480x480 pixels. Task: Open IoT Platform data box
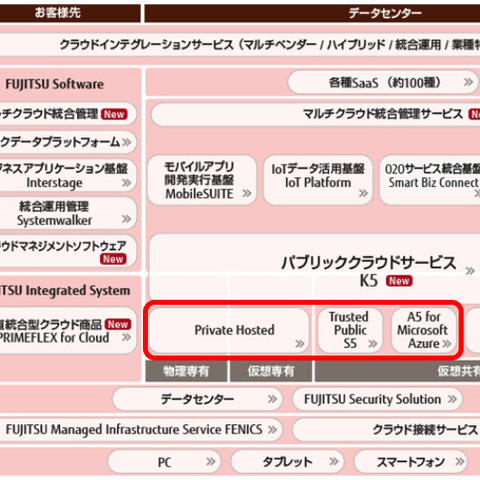tap(318, 180)
